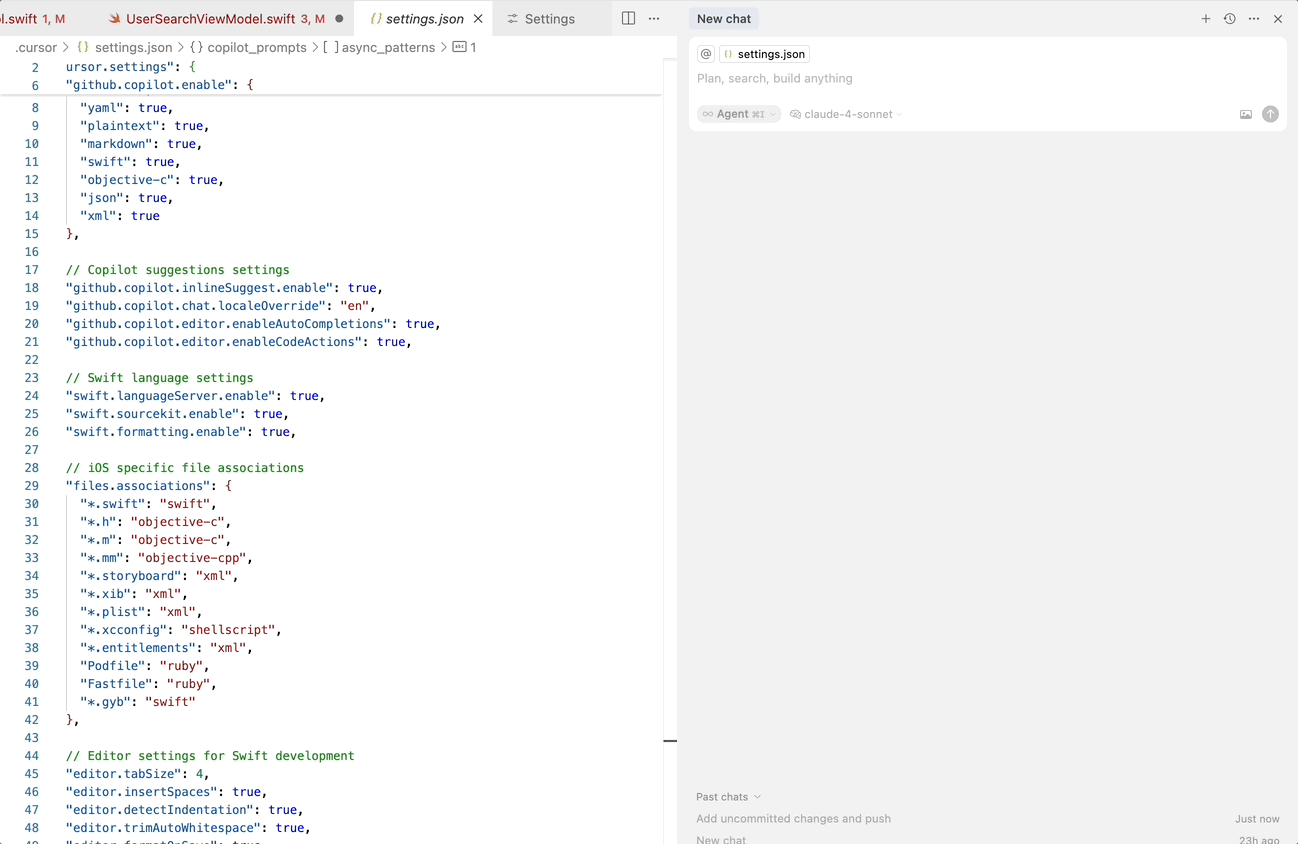The width and height of the screenshot is (1298, 844).
Task: Click the settings.json context chip in chat
Action: click(764, 54)
